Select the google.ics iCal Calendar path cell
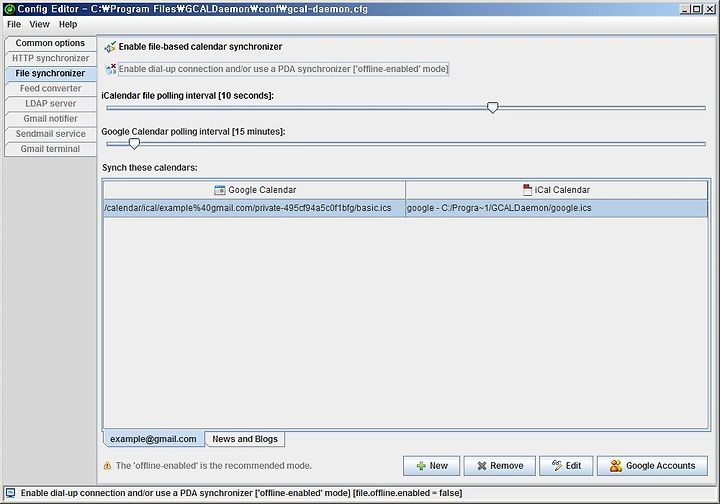 pyautogui.click(x=557, y=208)
